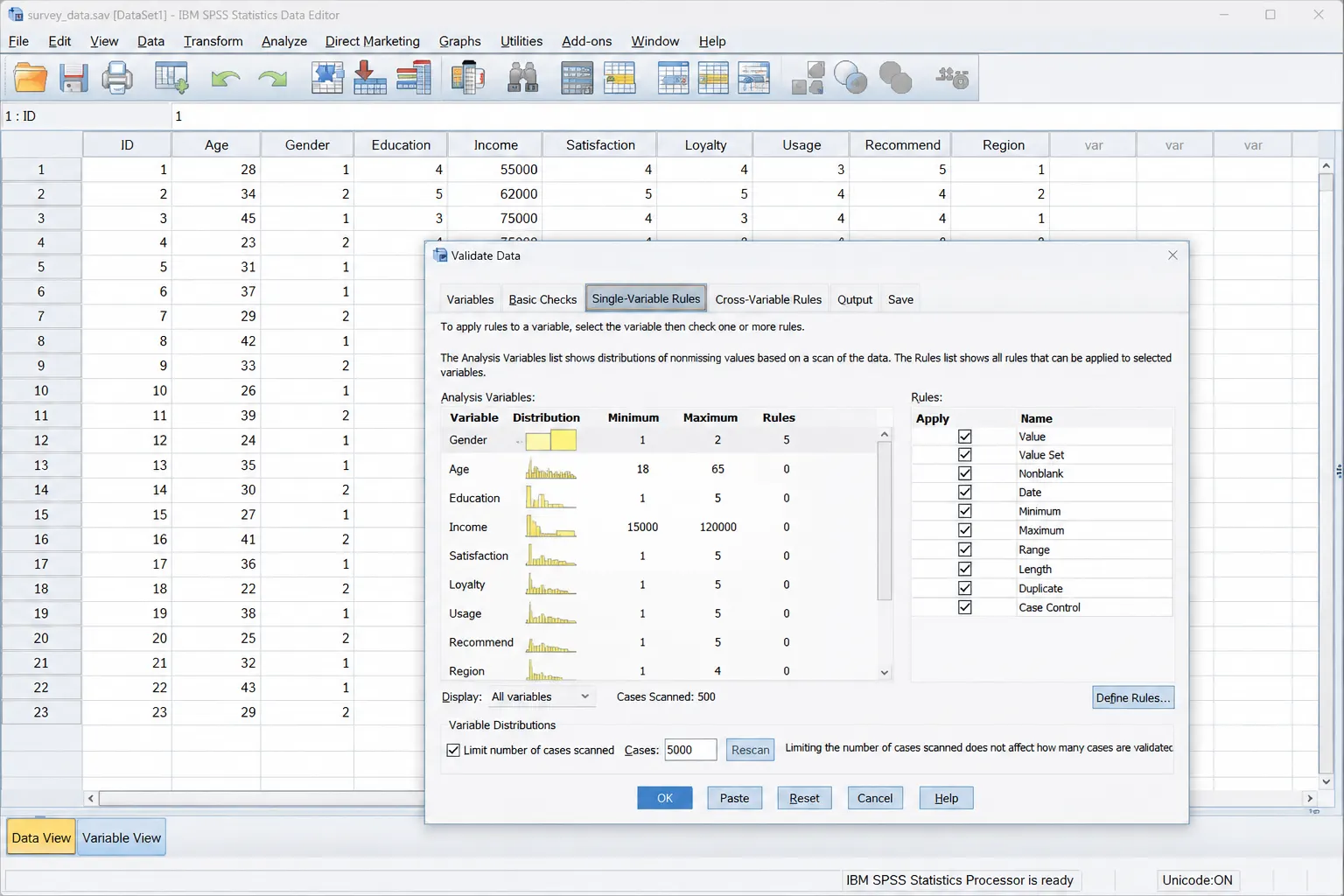
Task: Click Analysis Variables list scroll down arrow
Action: (885, 672)
